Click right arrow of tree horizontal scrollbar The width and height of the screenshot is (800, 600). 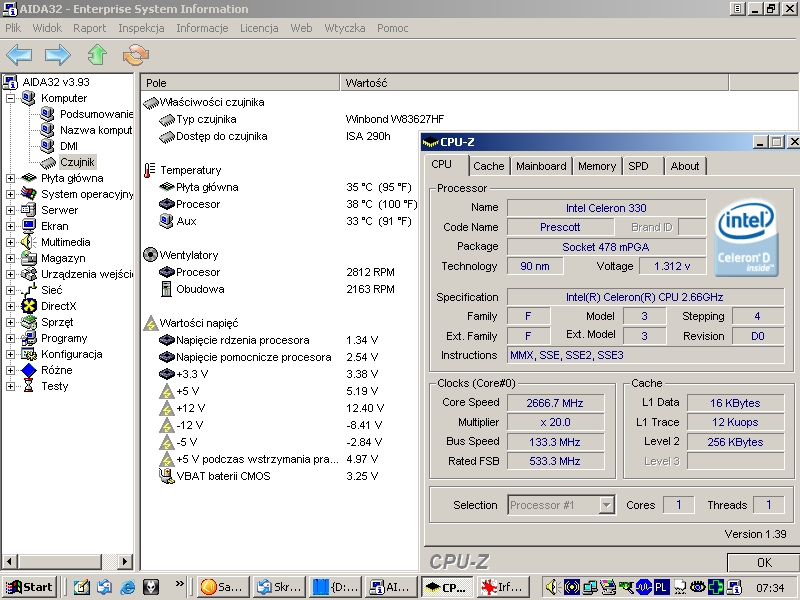point(126,562)
